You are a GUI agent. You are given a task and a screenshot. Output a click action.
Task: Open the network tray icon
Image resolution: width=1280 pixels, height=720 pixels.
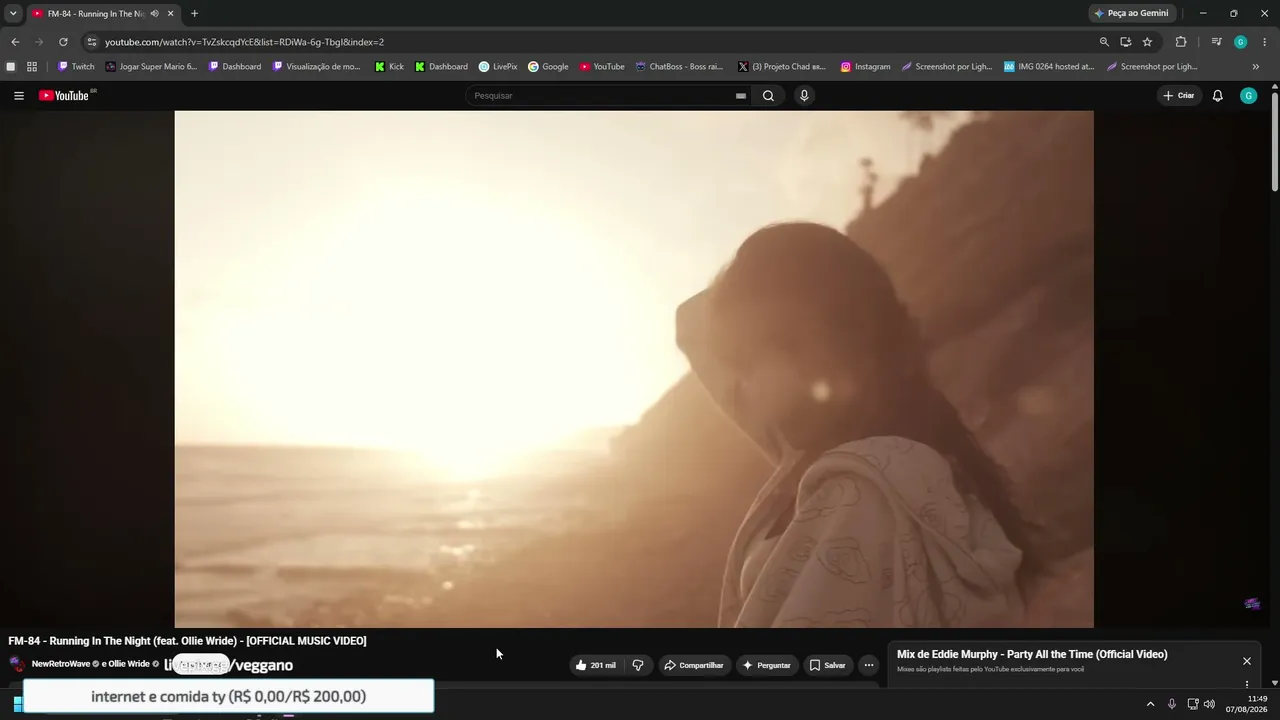1193,704
